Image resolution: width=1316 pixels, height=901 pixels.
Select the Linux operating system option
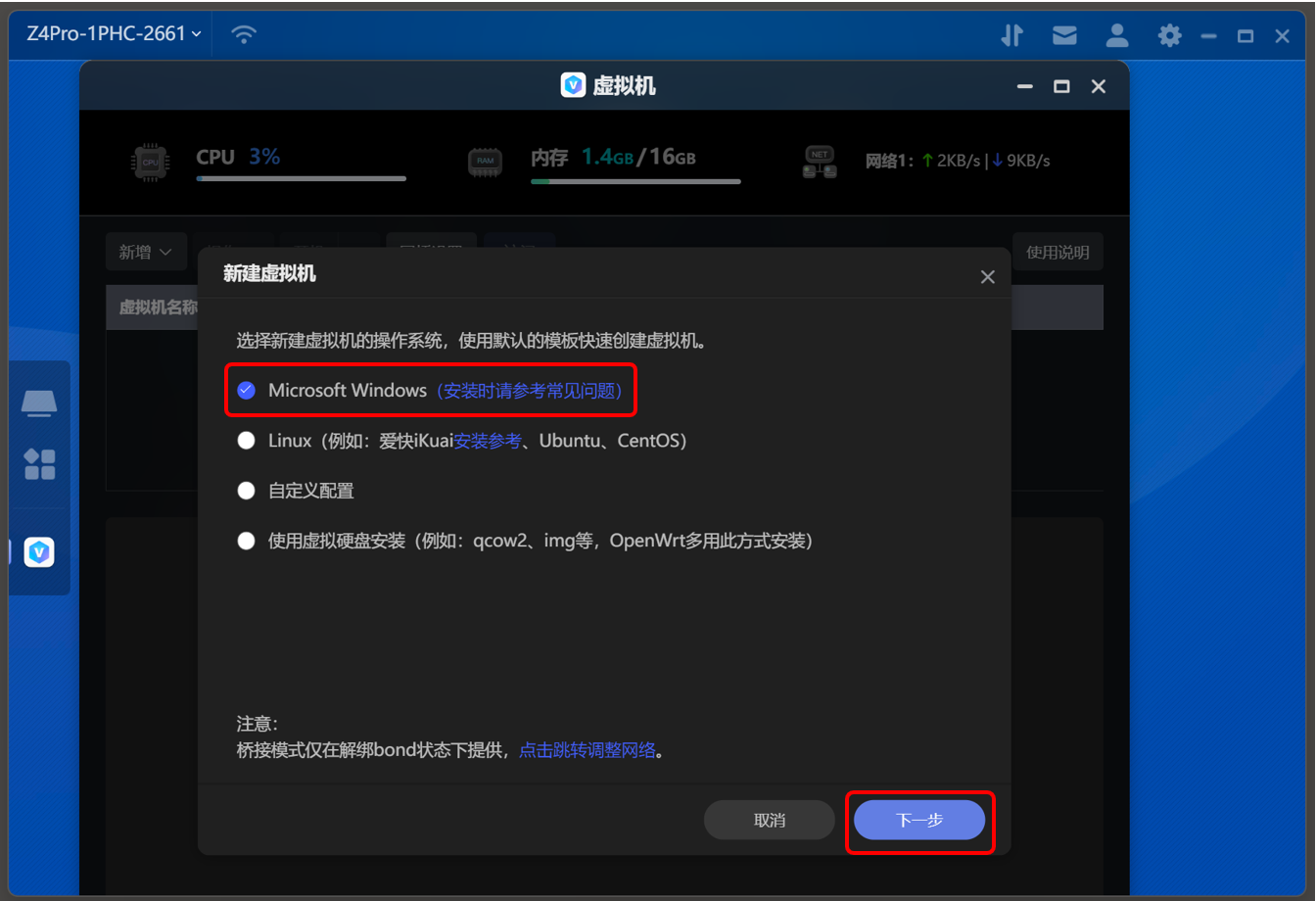click(x=246, y=440)
